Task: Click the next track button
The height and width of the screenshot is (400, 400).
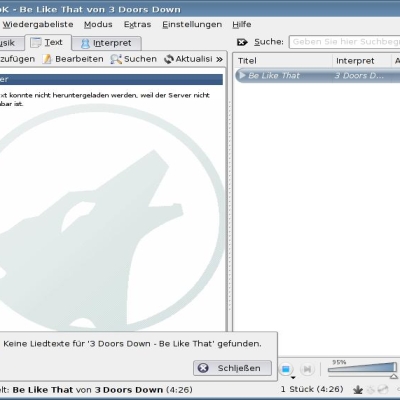Action: point(307,369)
